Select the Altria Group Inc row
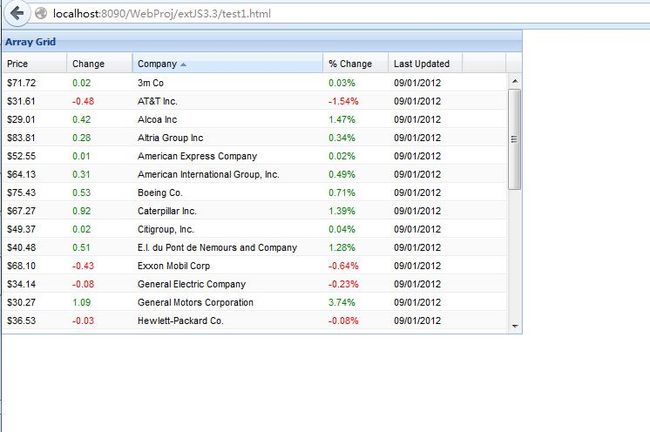 click(x=255, y=137)
